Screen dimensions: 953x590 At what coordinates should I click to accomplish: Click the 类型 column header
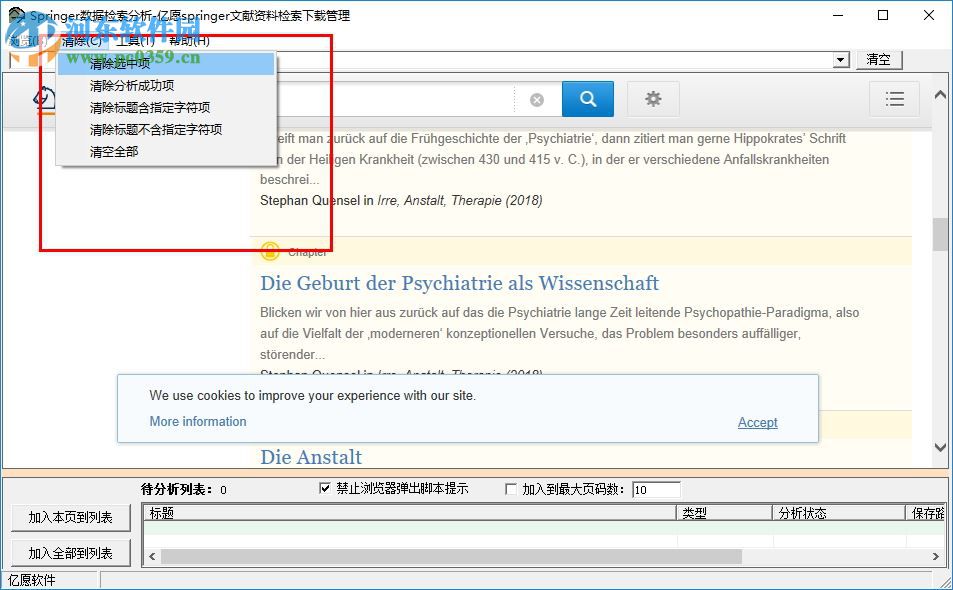[724, 513]
